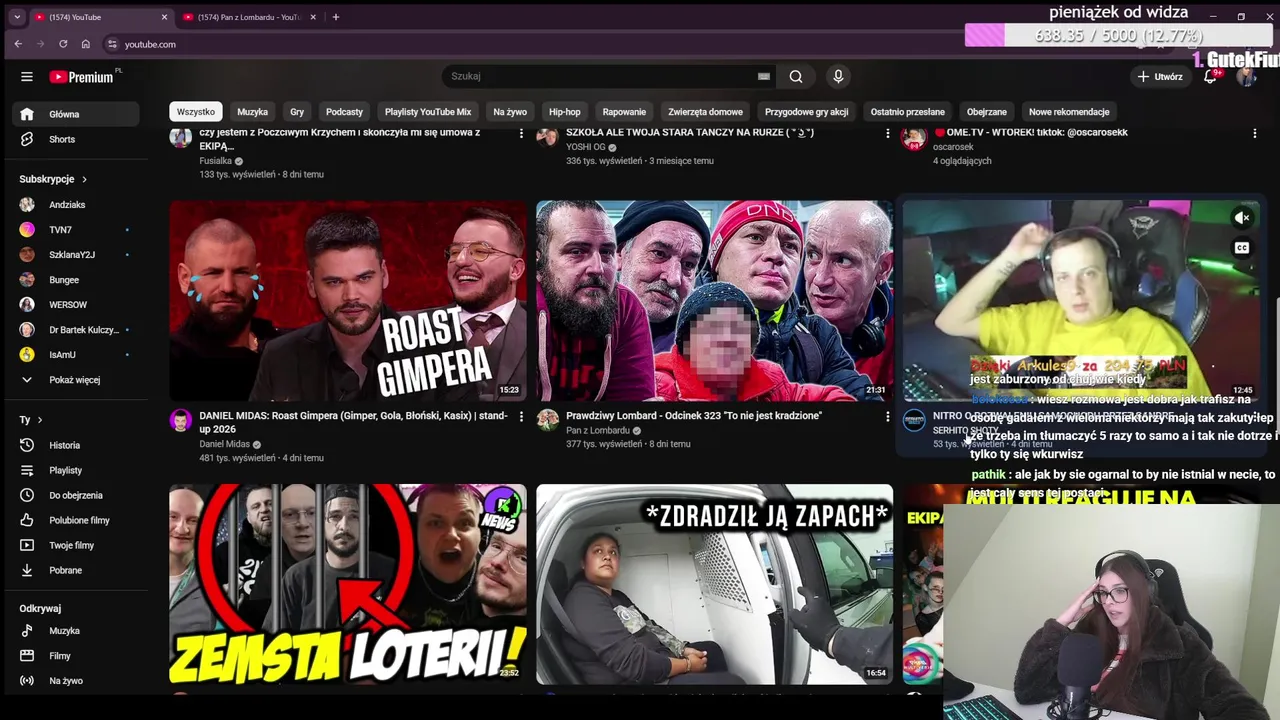
Task: Click the search magnifier button
Action: 796,76
